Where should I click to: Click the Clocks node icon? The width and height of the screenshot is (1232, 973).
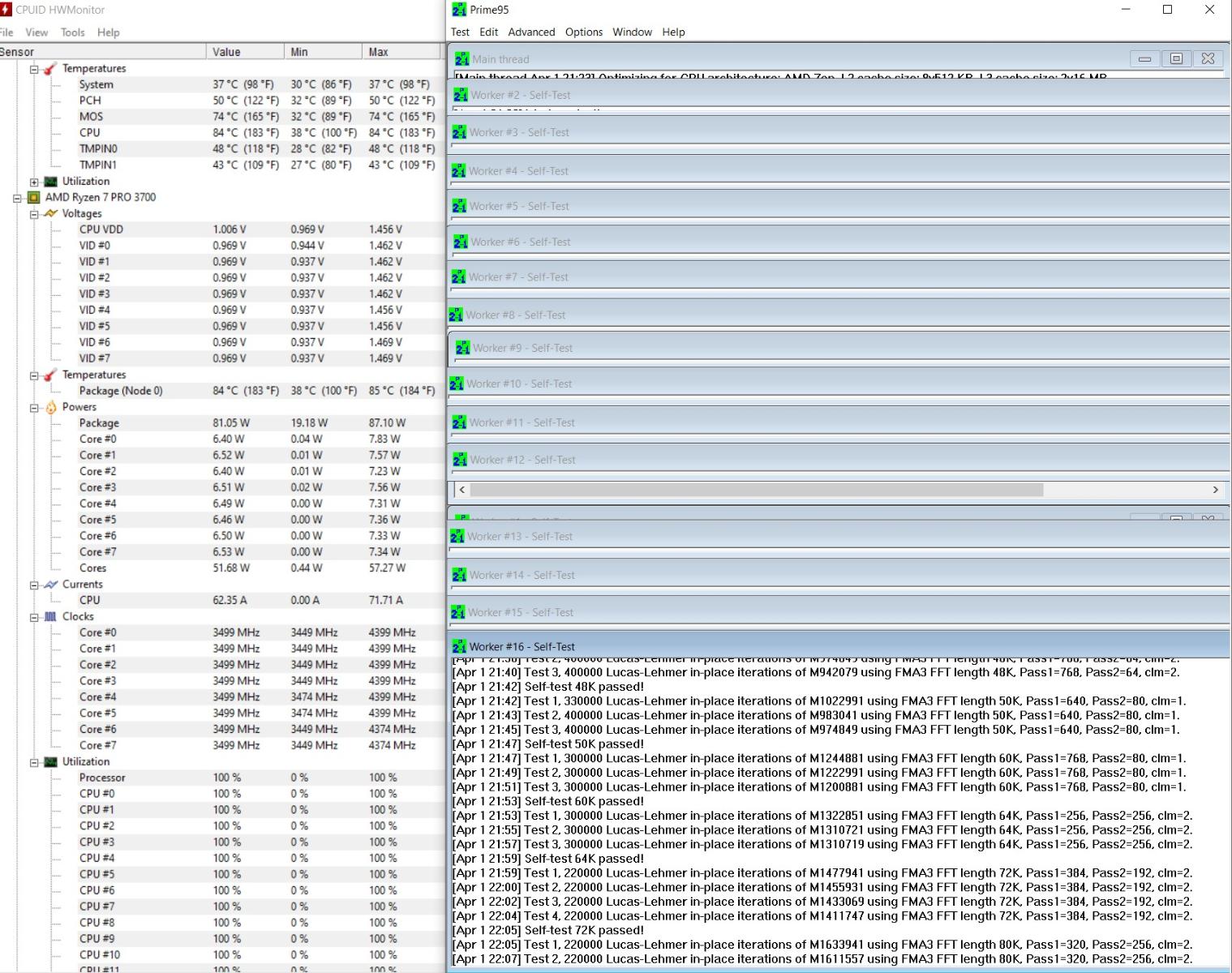pyautogui.click(x=50, y=616)
